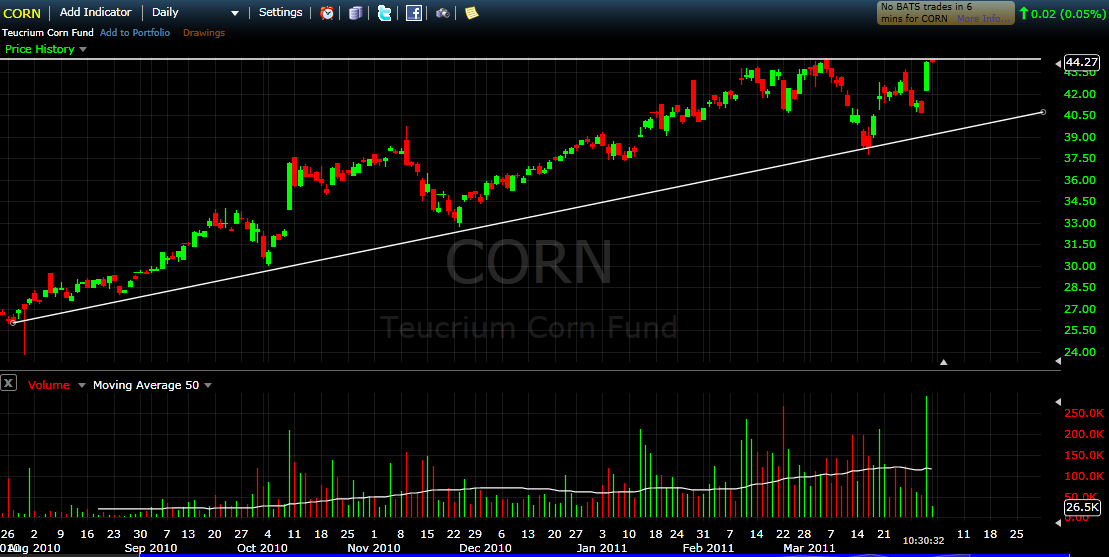
Task: Click the CORN ticker symbol field
Action: 22,13
